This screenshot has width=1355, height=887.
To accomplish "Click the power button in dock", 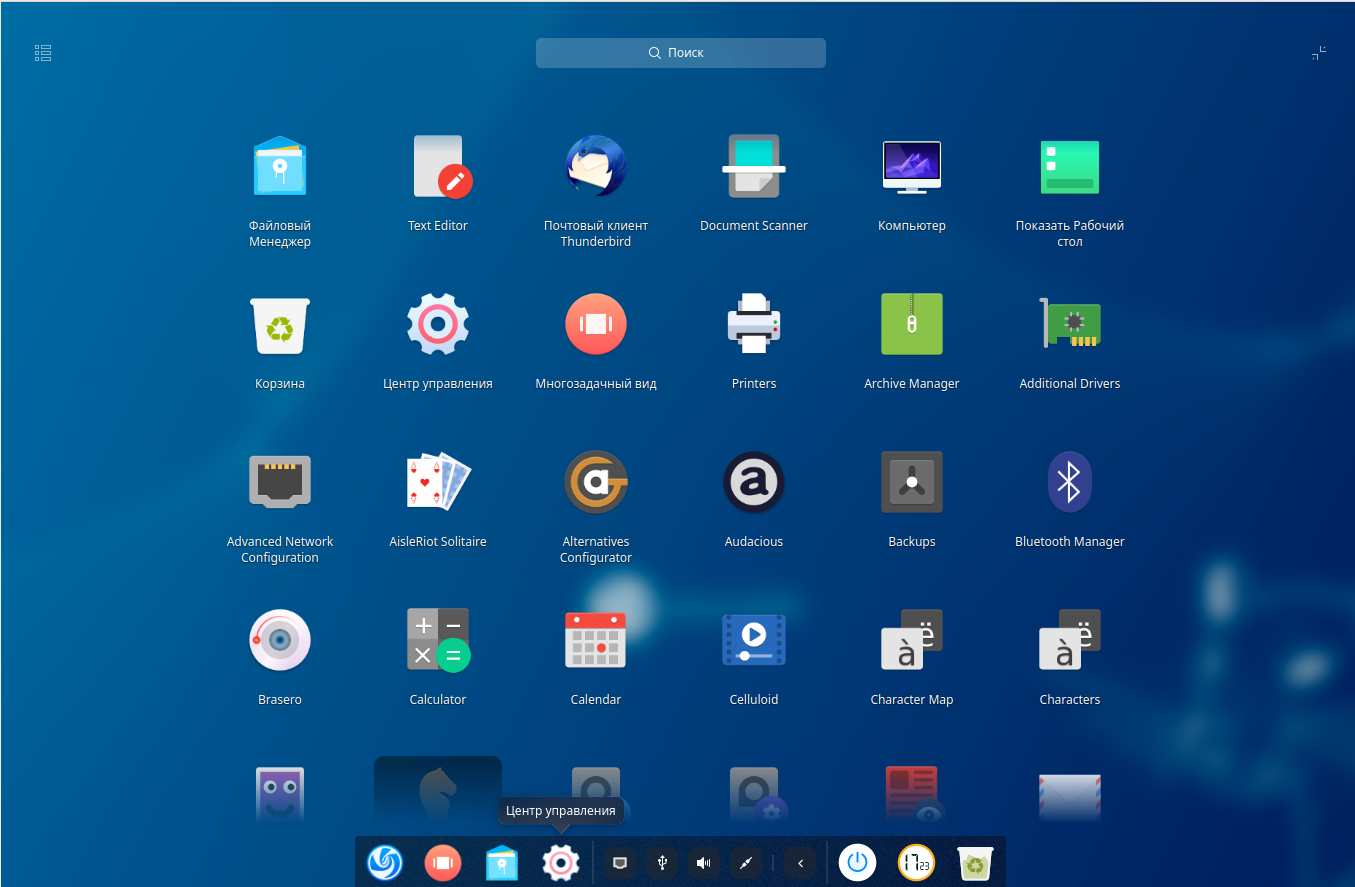I will [857, 862].
